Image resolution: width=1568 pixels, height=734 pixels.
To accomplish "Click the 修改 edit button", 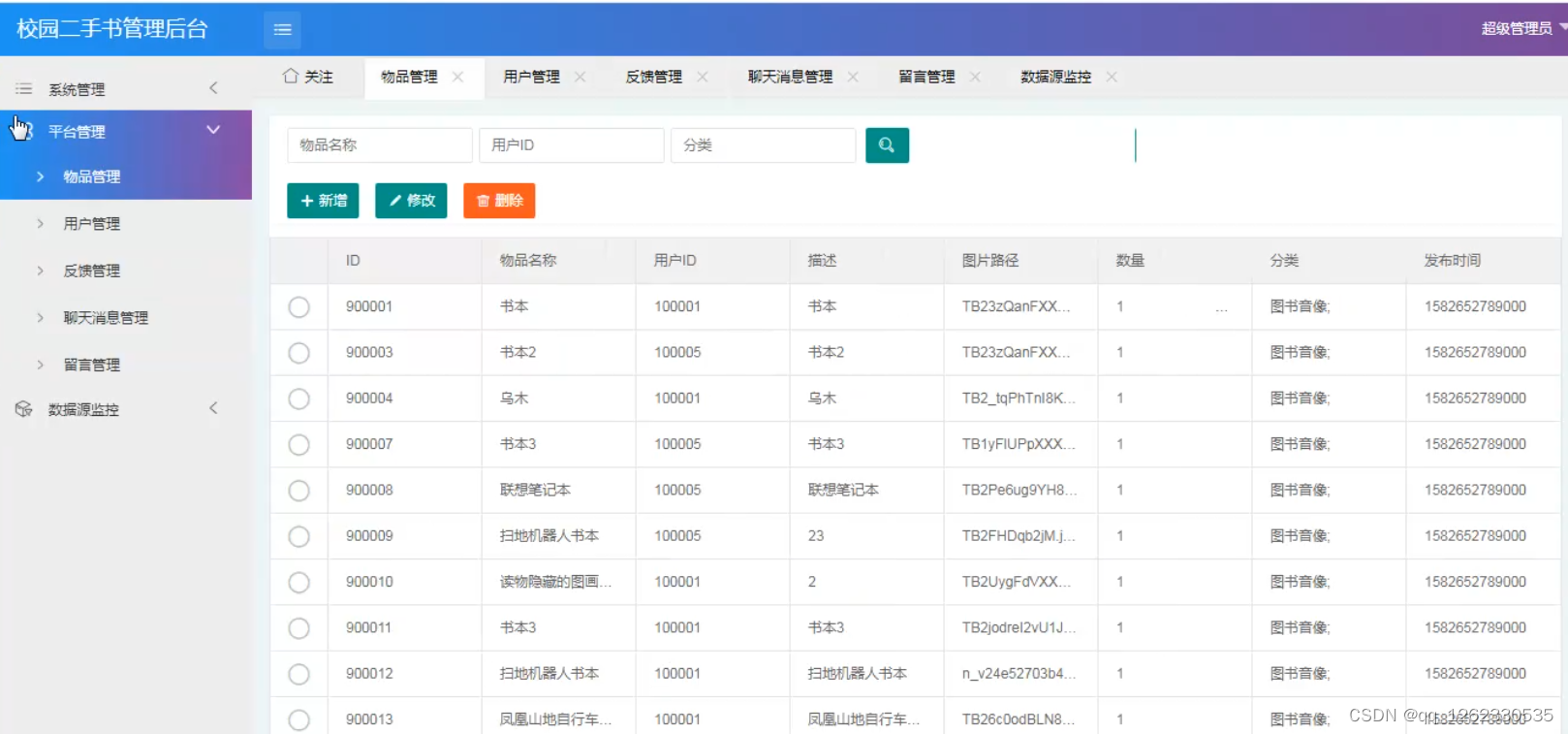I will 411,201.
